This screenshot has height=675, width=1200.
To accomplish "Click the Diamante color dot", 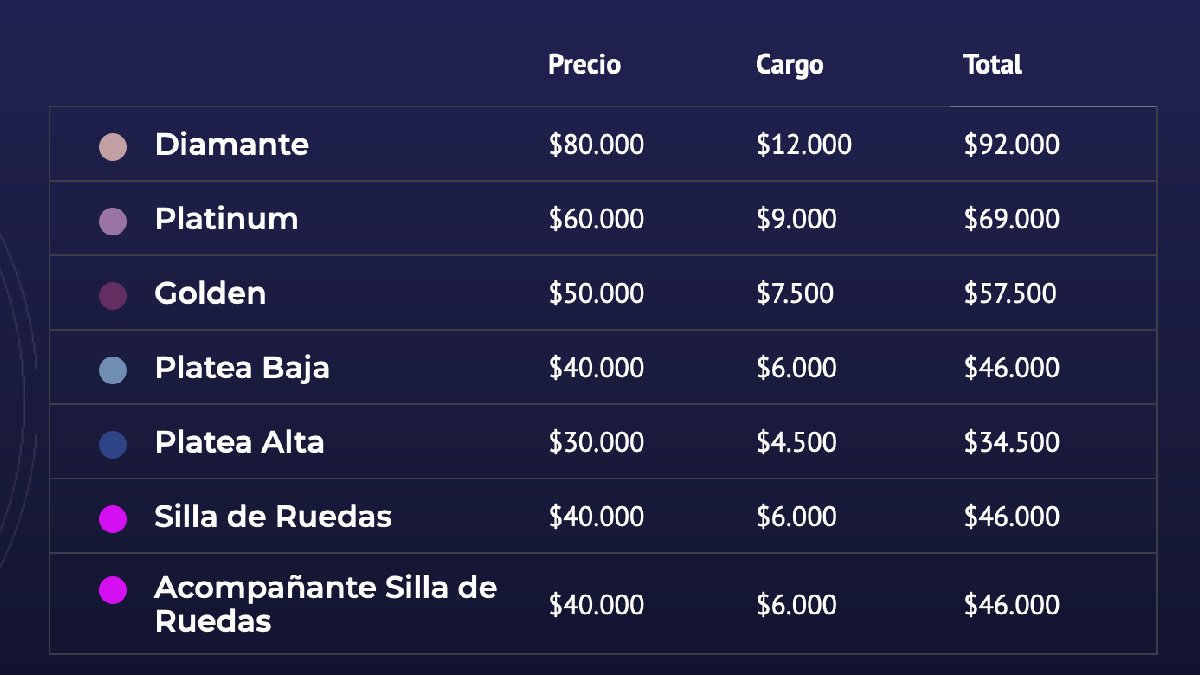I will pos(113,147).
